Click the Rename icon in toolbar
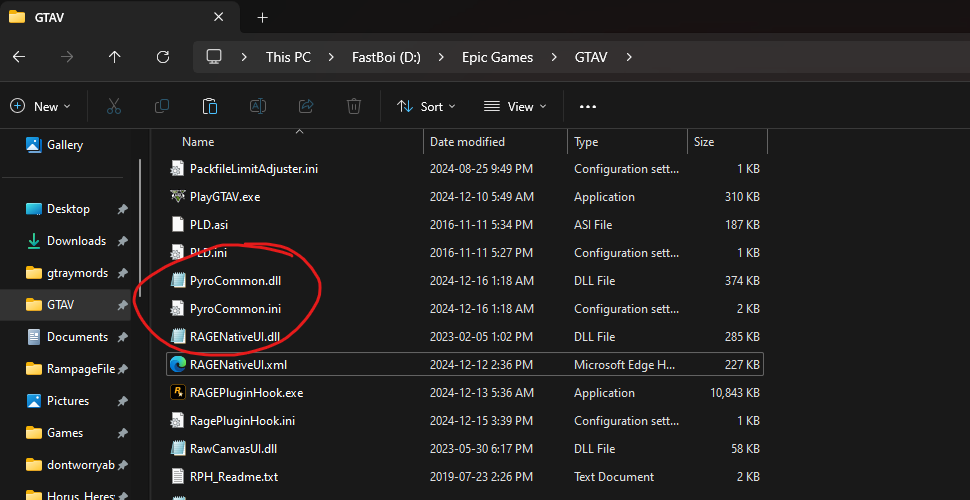This screenshot has height=500, width=970. (x=257, y=106)
